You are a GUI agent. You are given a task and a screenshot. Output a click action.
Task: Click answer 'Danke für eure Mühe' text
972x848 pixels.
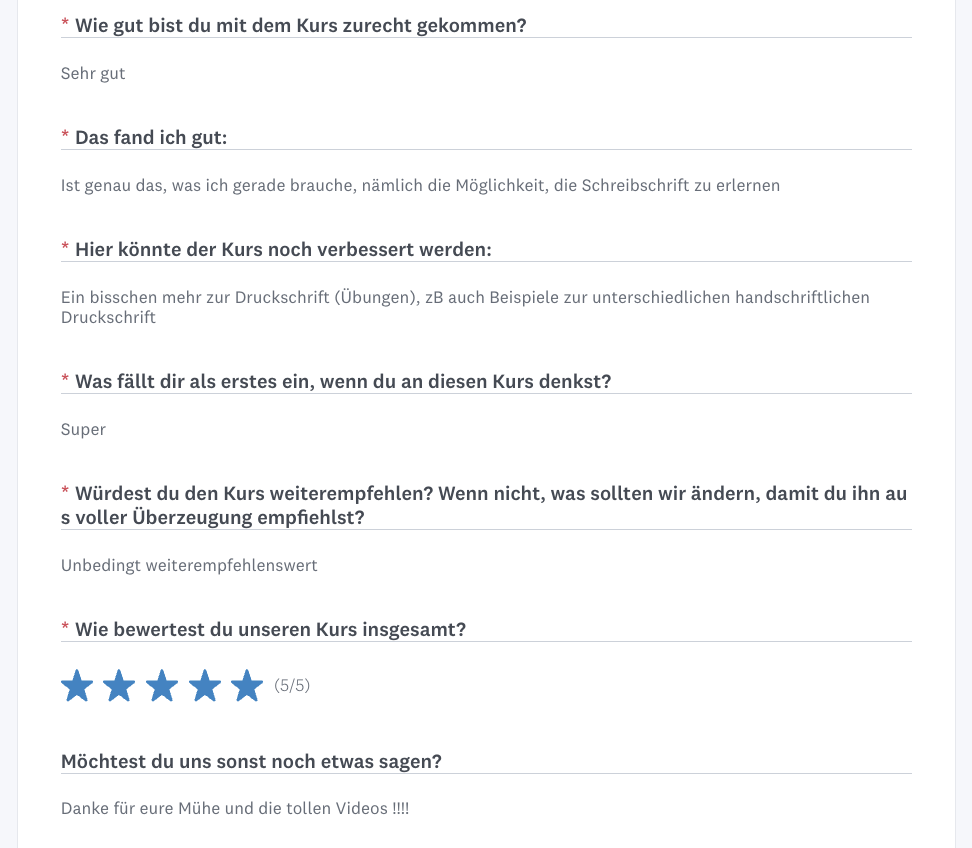pos(235,808)
